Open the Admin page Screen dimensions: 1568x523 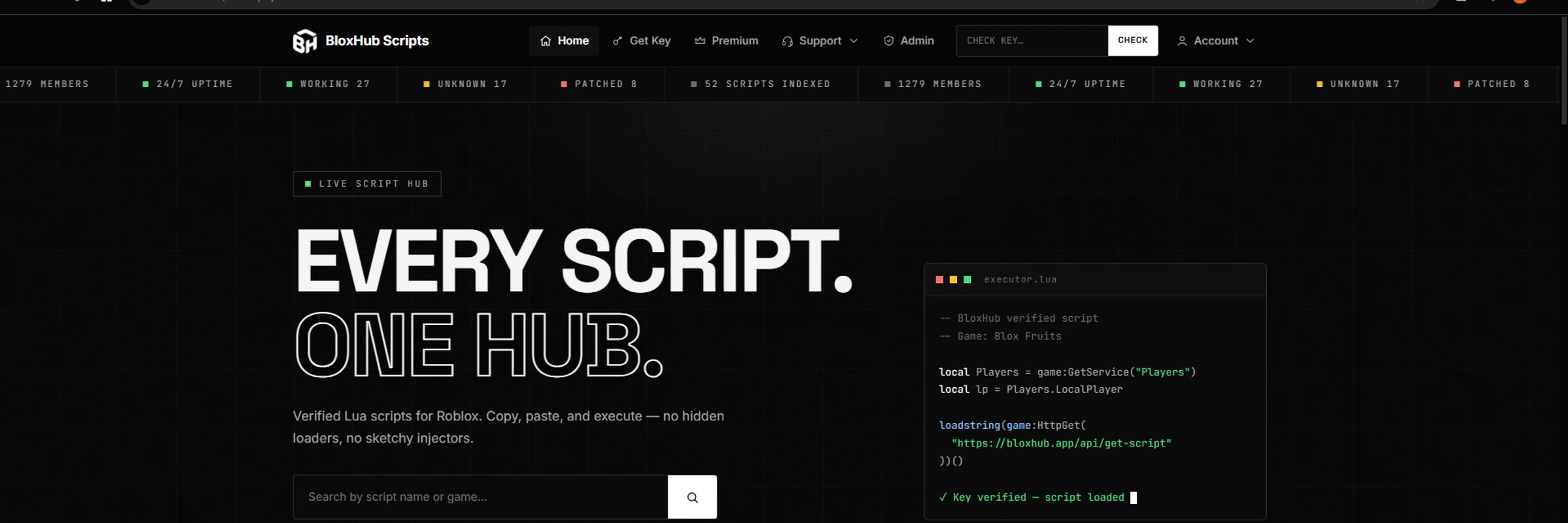(909, 41)
